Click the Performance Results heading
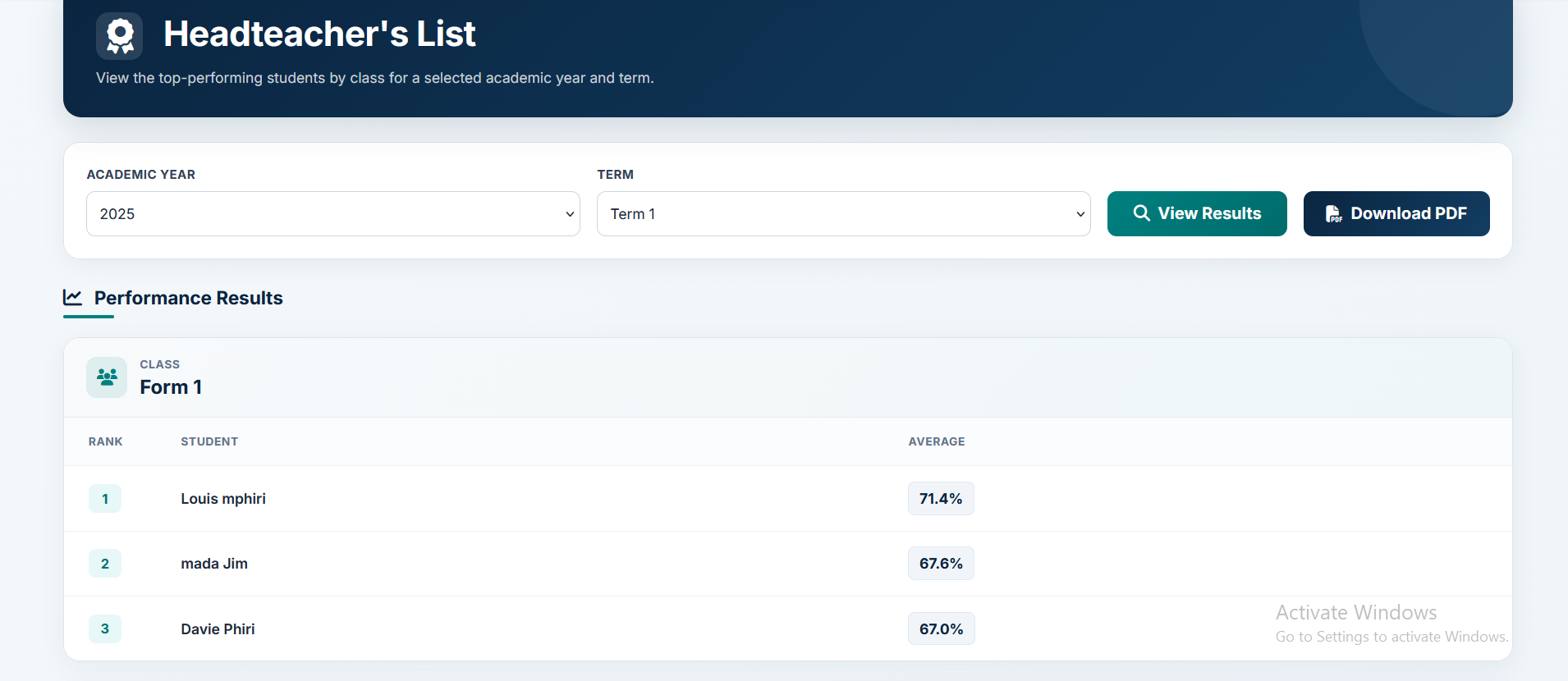The height and width of the screenshot is (681, 1568). [x=189, y=298]
